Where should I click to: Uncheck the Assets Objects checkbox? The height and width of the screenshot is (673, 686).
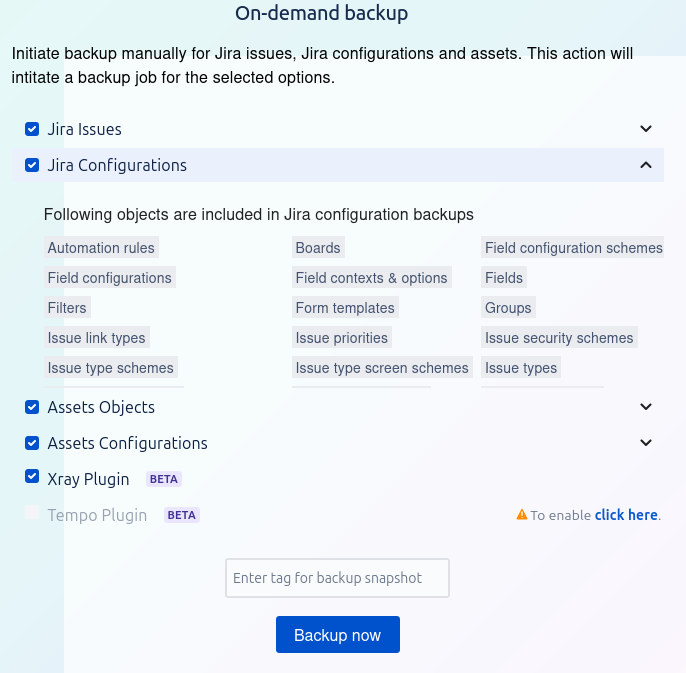(x=32, y=407)
